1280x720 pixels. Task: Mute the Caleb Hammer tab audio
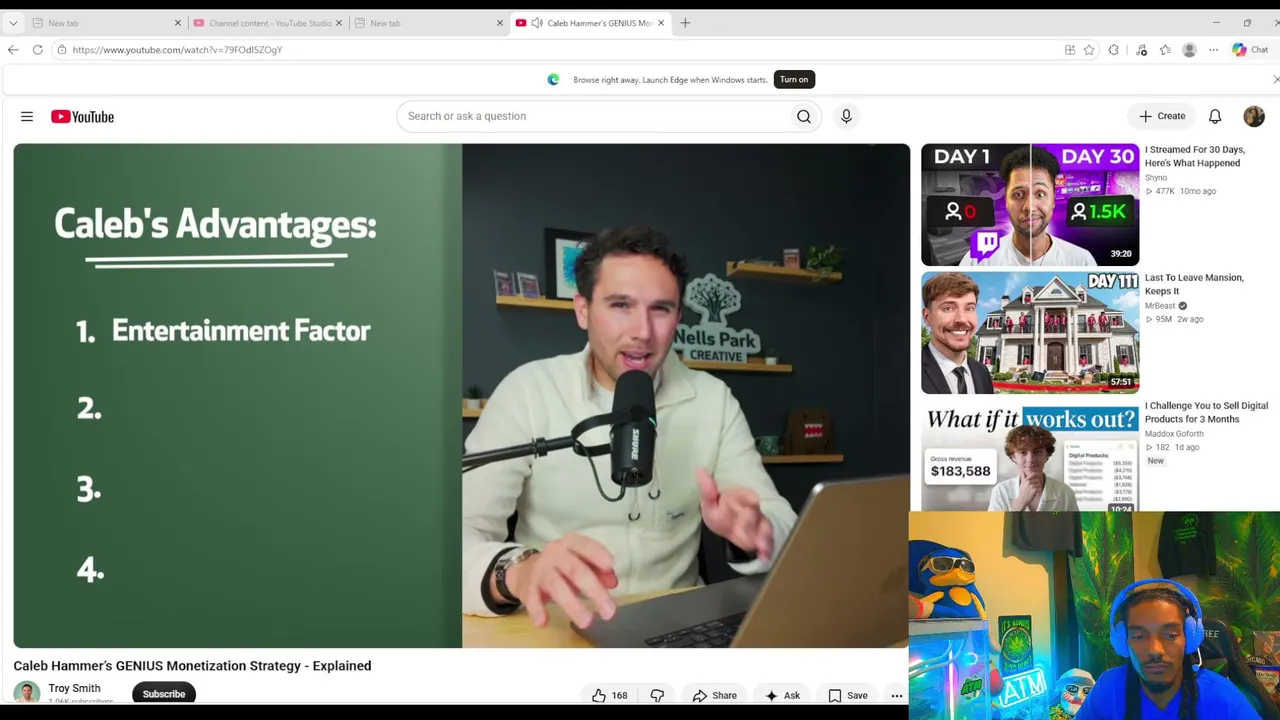coord(537,23)
